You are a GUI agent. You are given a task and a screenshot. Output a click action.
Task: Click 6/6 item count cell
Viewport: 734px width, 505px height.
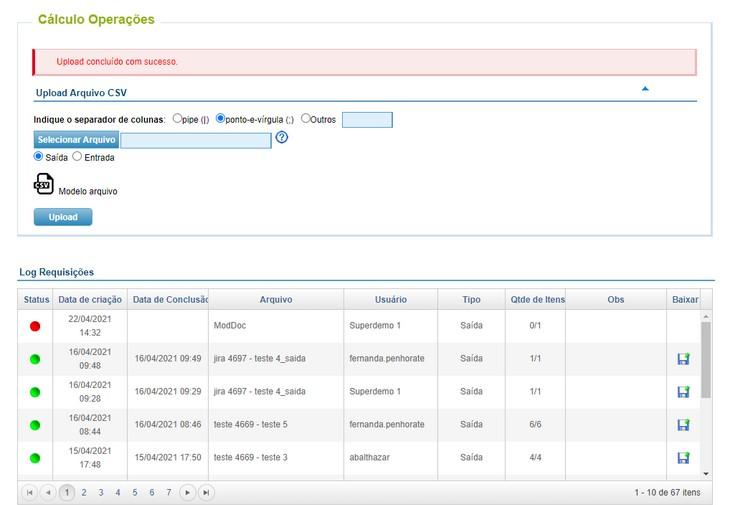[536, 424]
